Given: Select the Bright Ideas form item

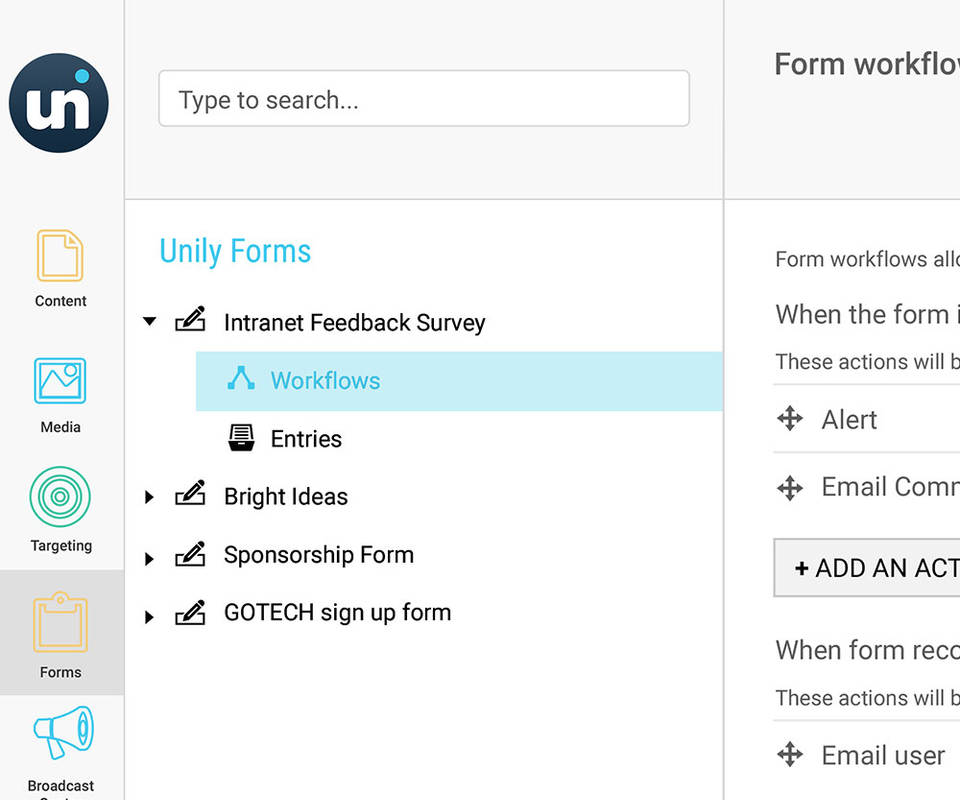Looking at the screenshot, I should coord(286,497).
